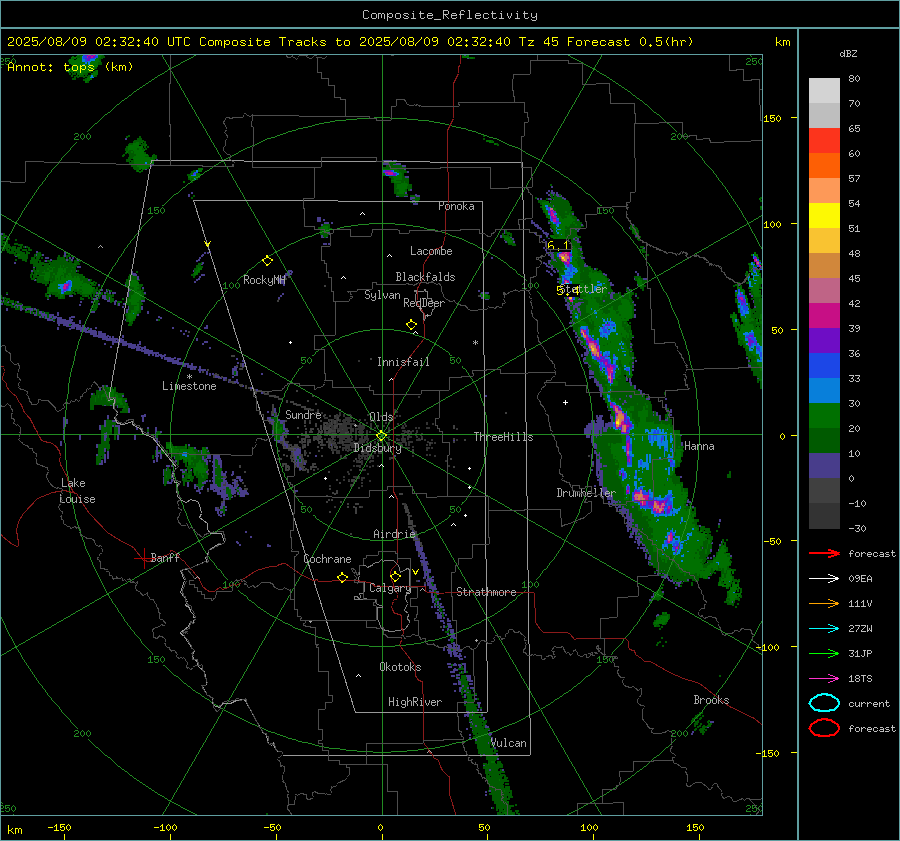This screenshot has height=841, width=900.
Task: Click the orange 111V arrow icon
Action: tap(824, 603)
